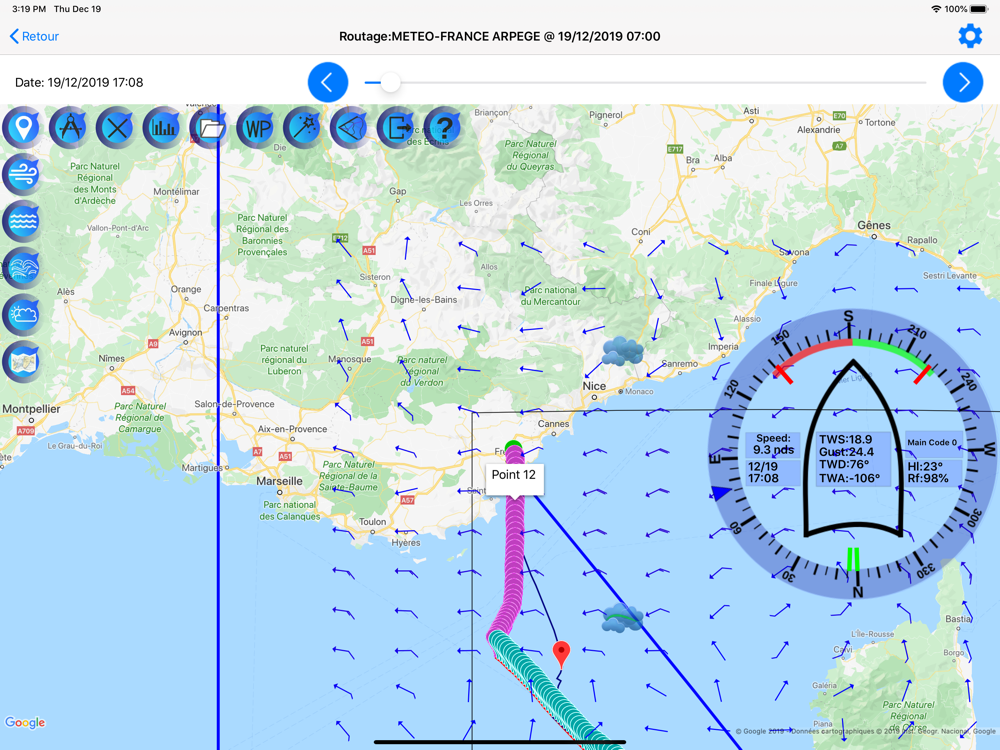This screenshot has width=1000, height=750.
Task: Tap the map type chart icon
Action: pyautogui.click(x=22, y=362)
